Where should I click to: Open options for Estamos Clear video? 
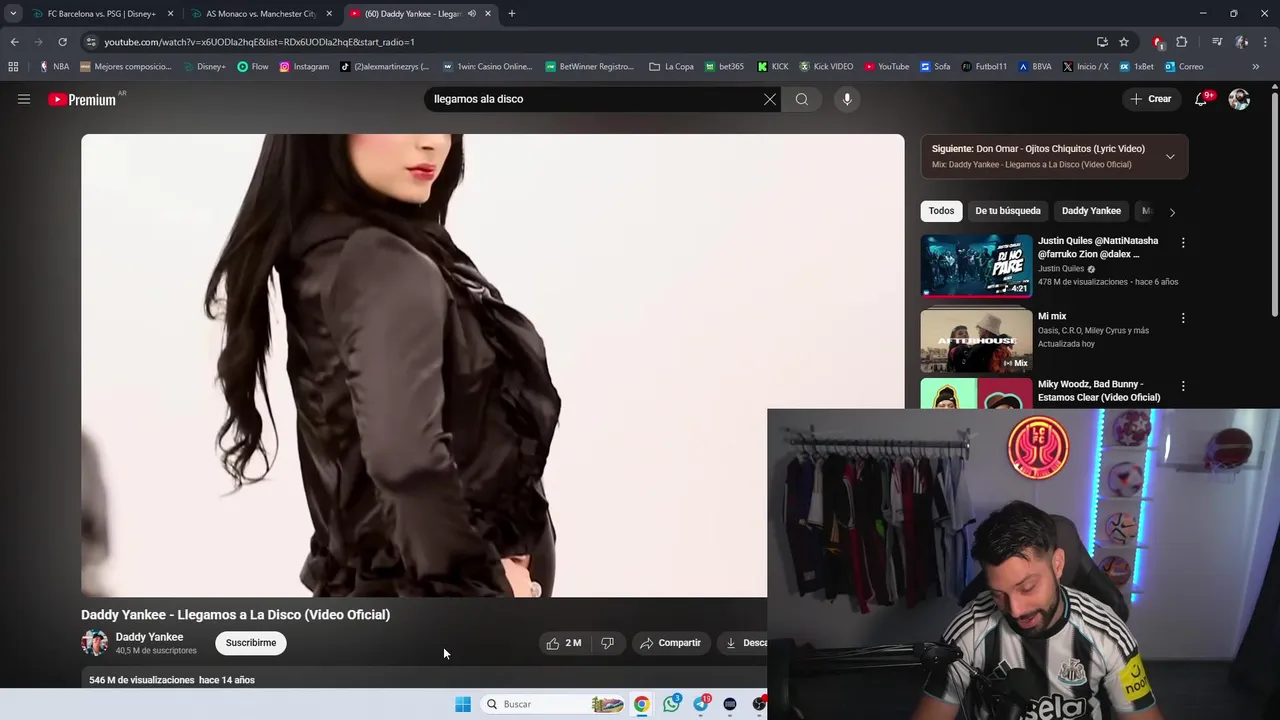tap(1183, 386)
